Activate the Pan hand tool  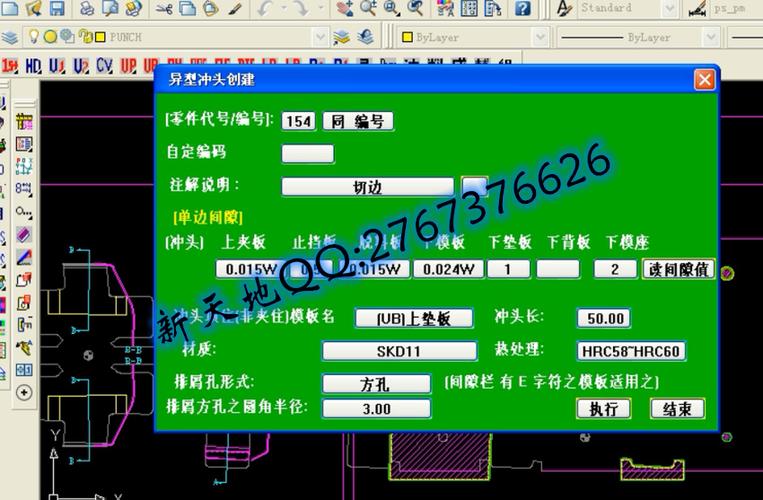coord(345,7)
